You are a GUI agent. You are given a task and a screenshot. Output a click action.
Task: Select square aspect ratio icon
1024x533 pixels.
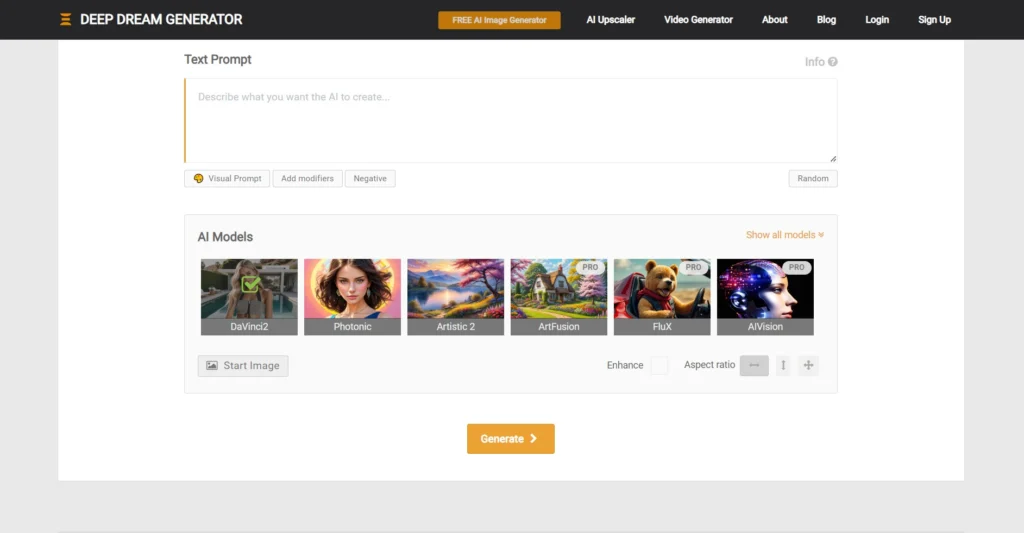point(808,365)
